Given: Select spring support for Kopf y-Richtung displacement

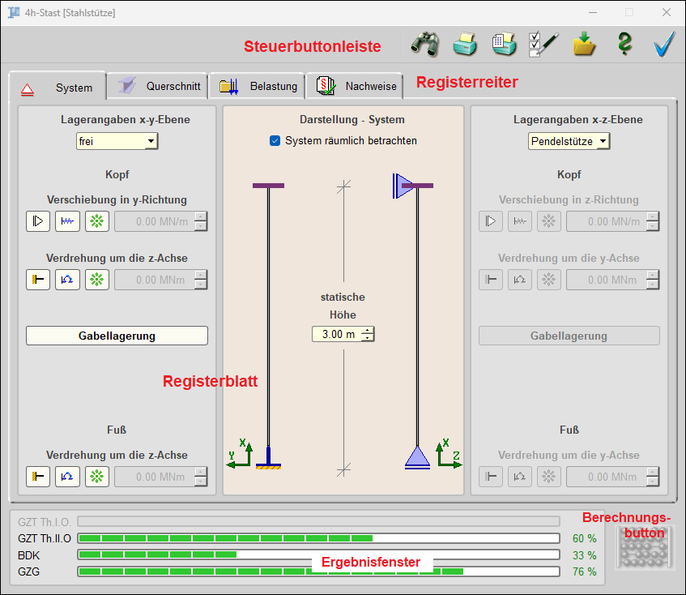Looking at the screenshot, I should pos(67,222).
